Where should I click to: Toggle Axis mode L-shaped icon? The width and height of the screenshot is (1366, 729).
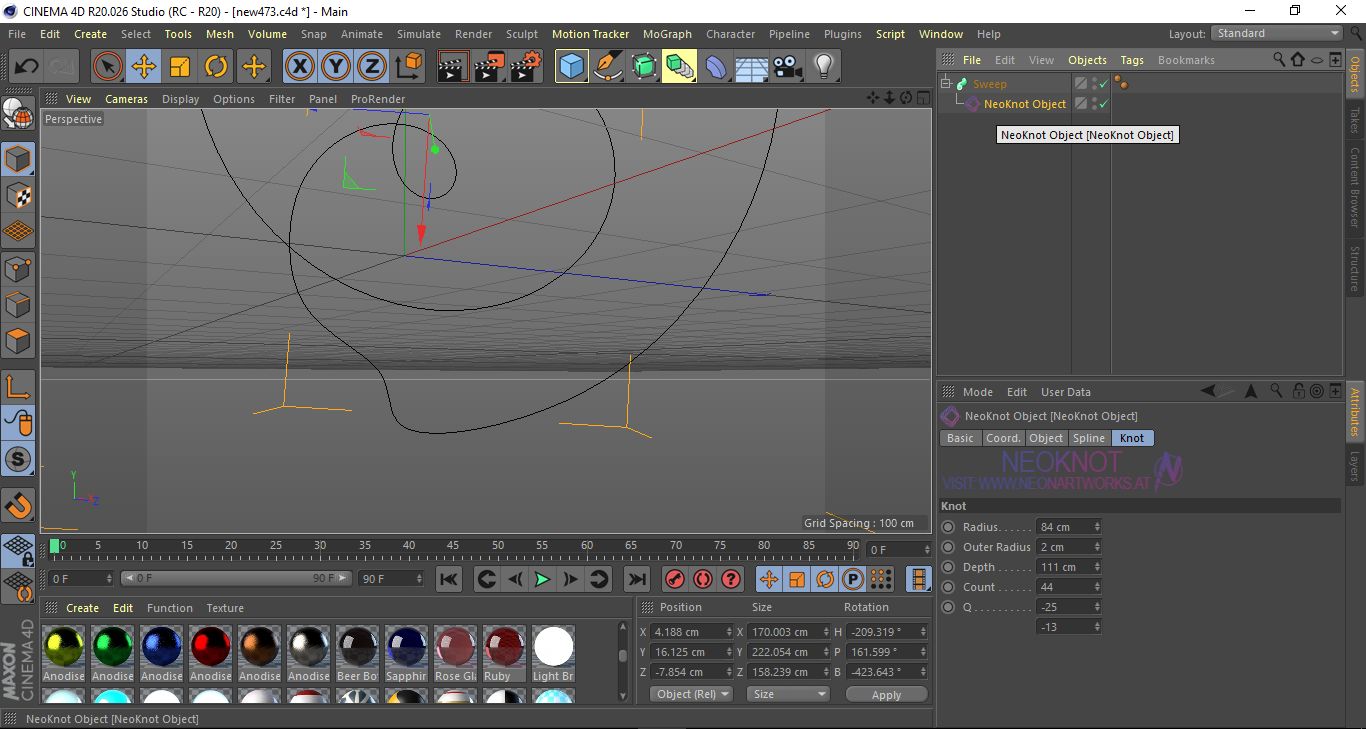pyautogui.click(x=18, y=387)
